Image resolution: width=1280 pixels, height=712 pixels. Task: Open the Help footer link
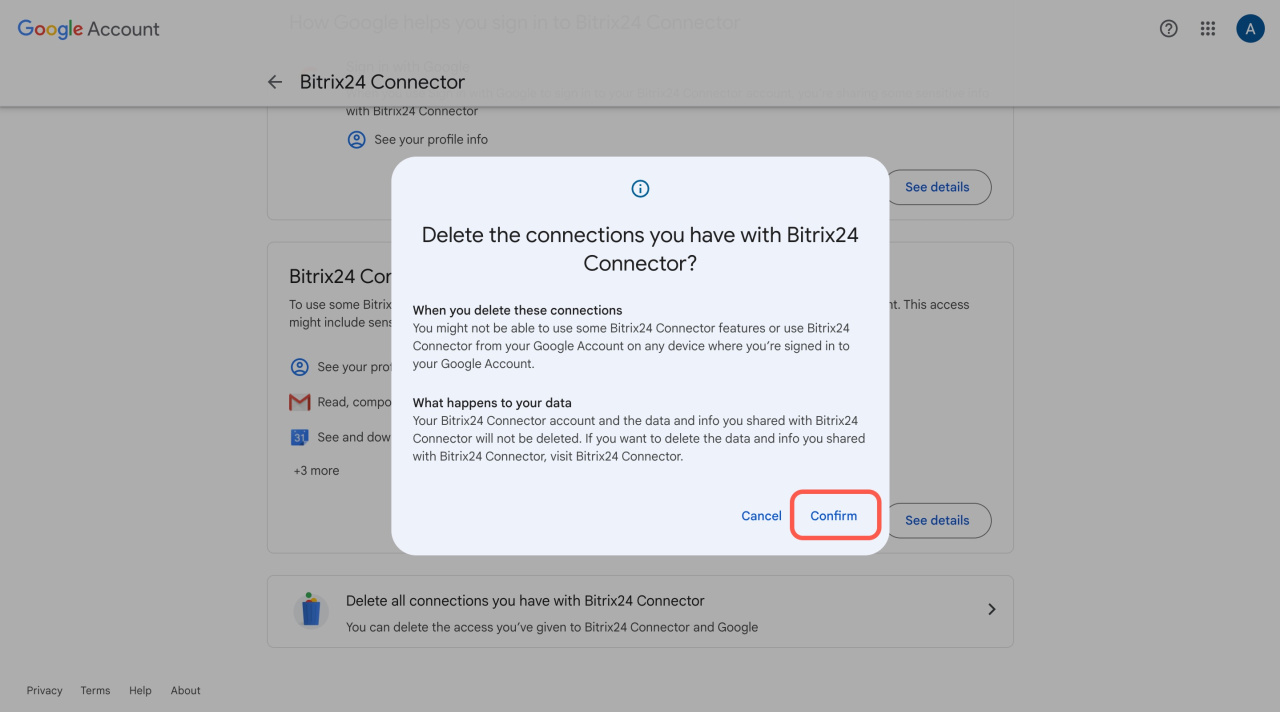point(140,690)
